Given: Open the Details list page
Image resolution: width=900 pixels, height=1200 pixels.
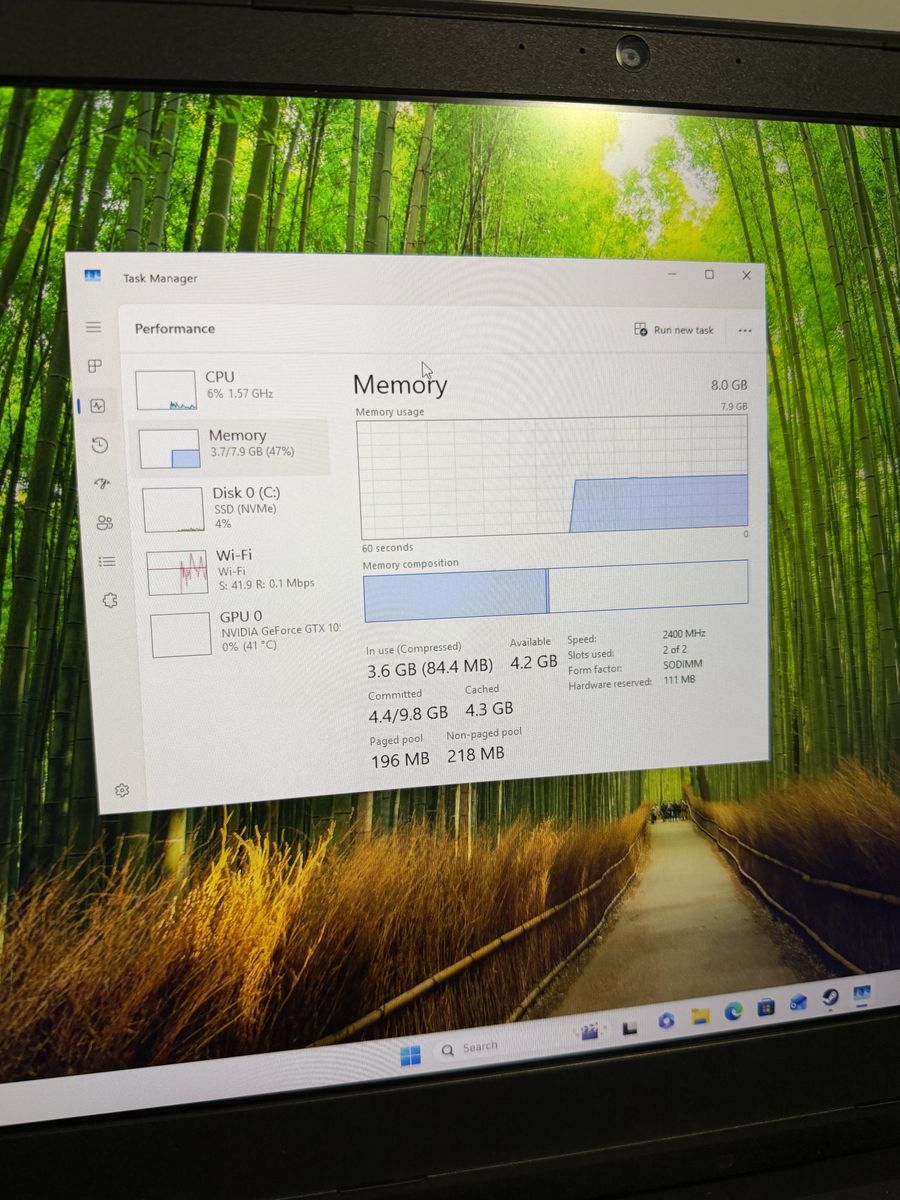Looking at the screenshot, I should click(x=107, y=561).
